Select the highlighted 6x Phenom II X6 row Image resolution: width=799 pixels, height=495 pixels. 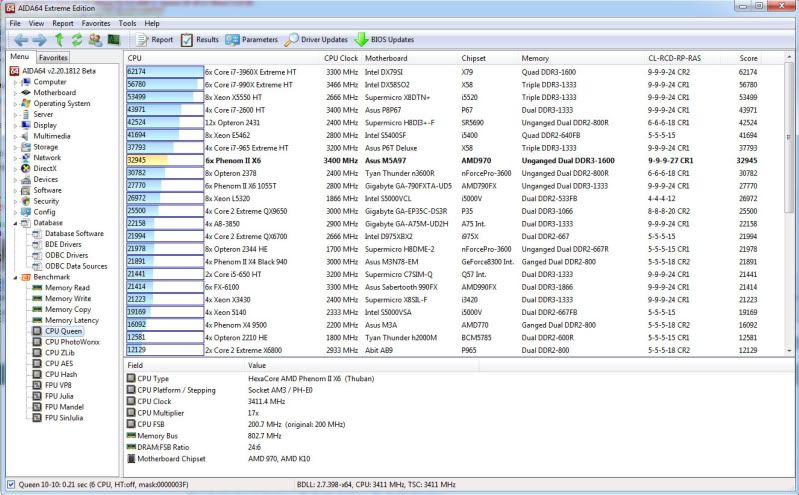click(x=400, y=159)
